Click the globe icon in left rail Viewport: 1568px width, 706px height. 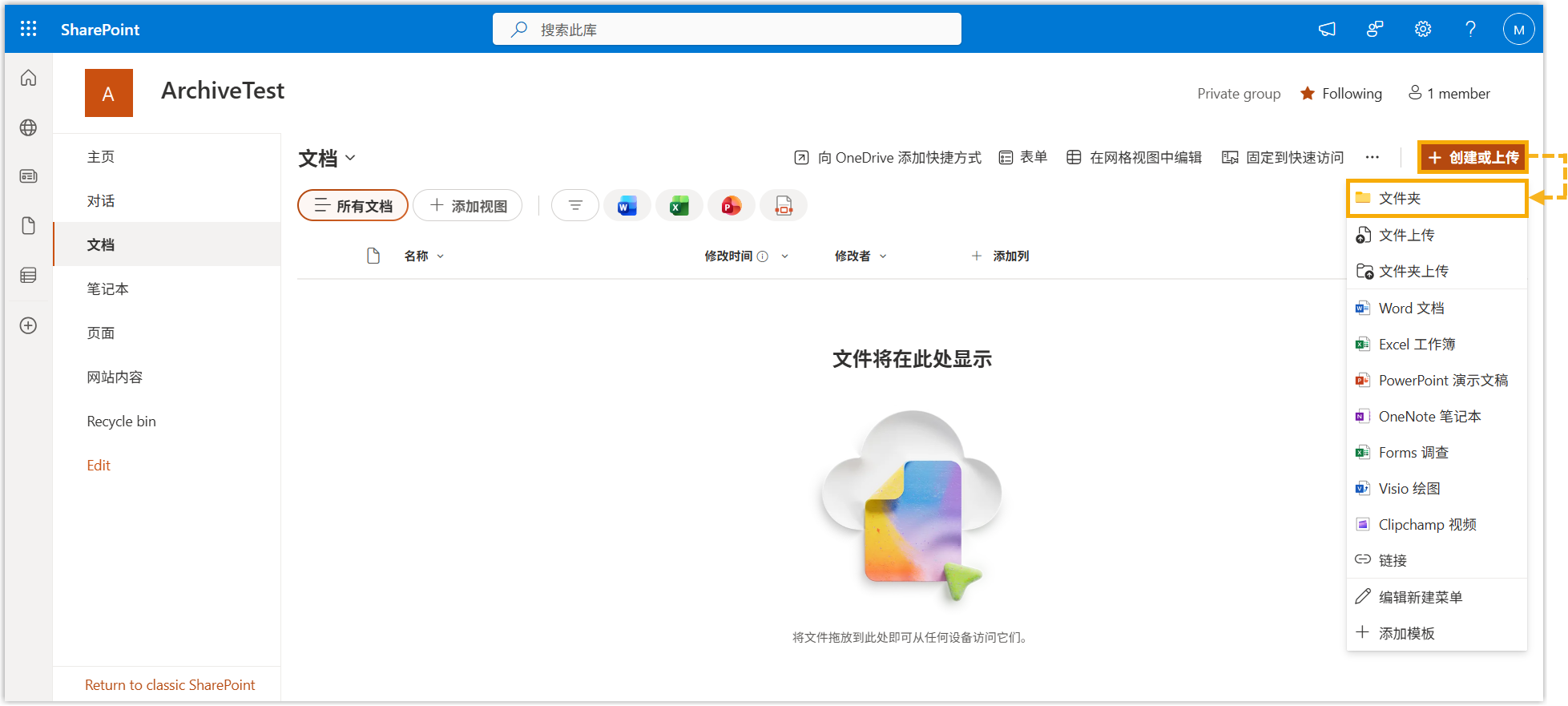29,127
